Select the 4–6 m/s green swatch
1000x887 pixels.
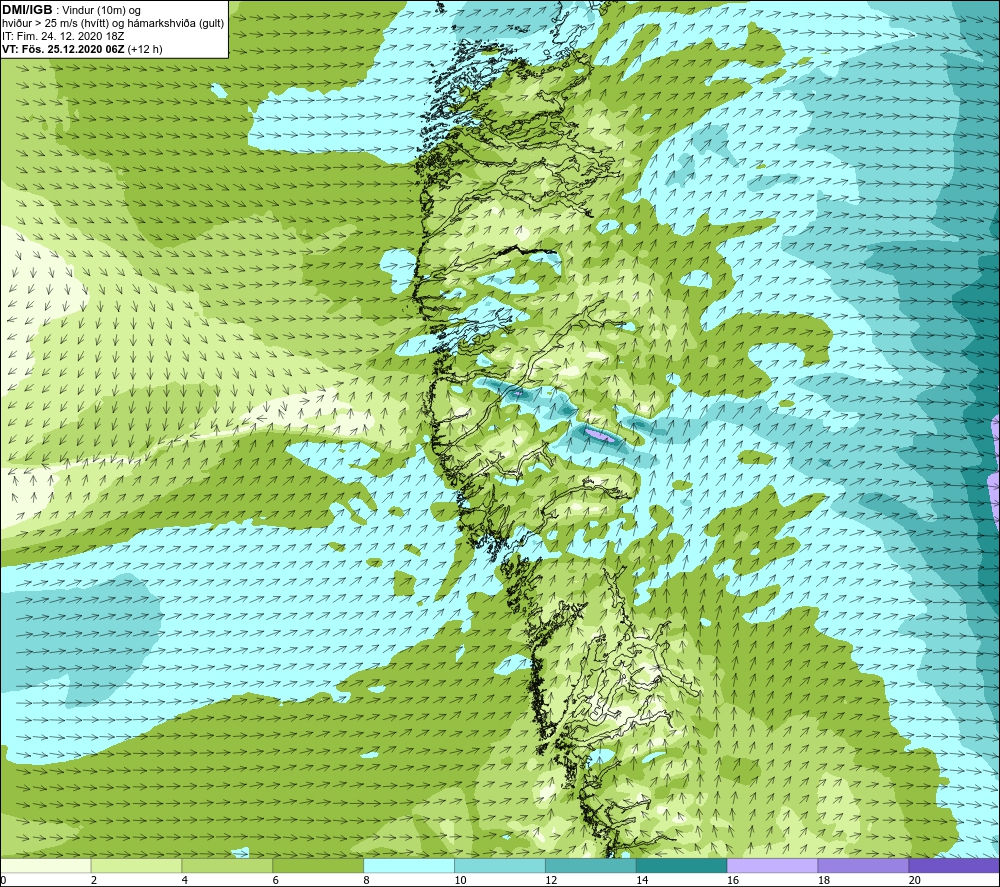pos(227,866)
